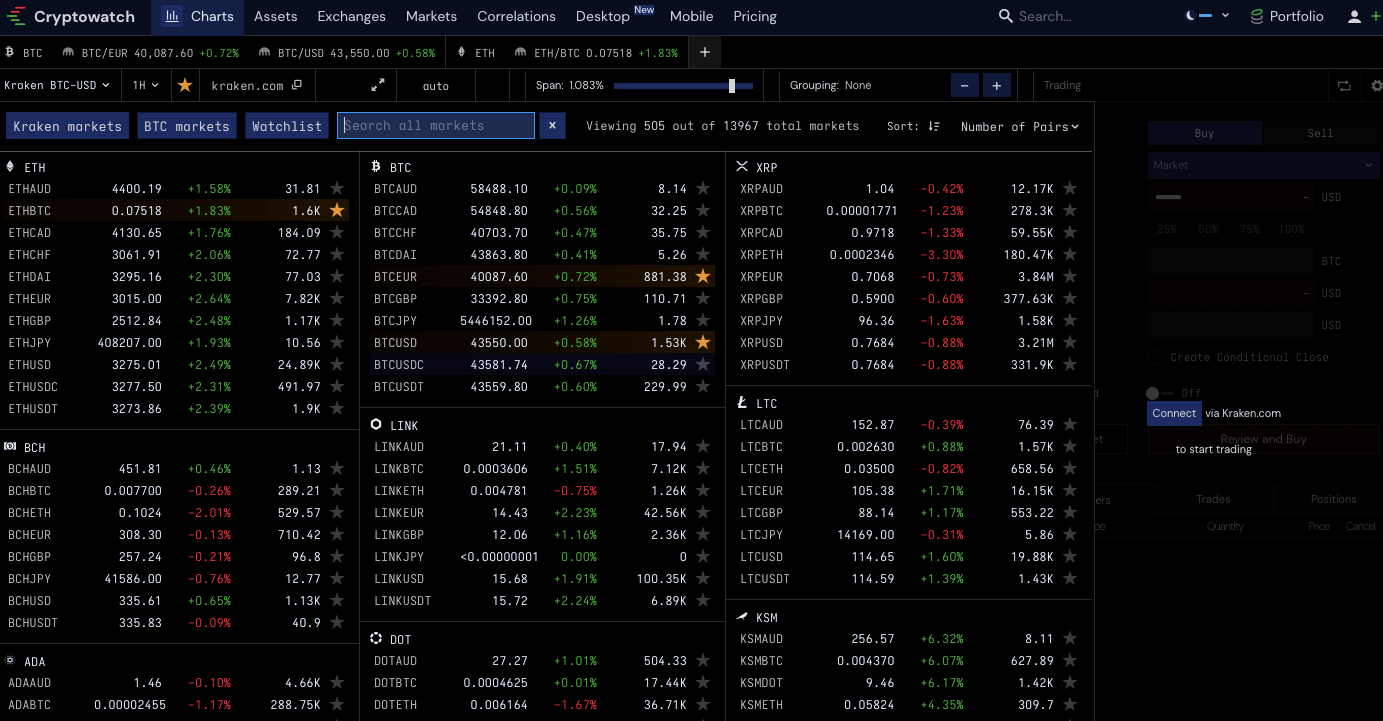Go to the Exchanges page
The height and width of the screenshot is (721, 1383).
(x=351, y=16)
